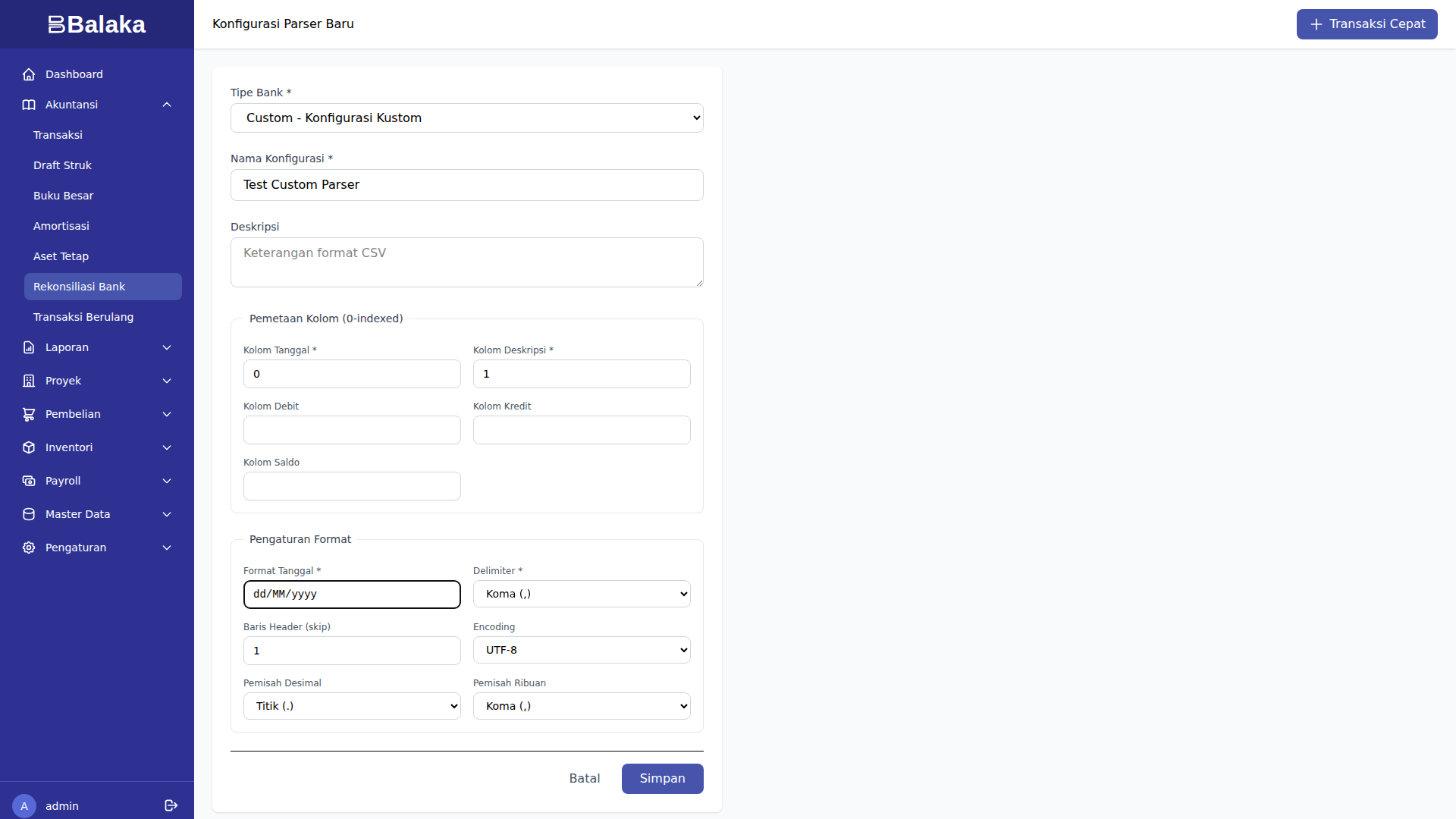Open the Tipe Bank dropdown
The height and width of the screenshot is (819, 1456).
(466, 118)
